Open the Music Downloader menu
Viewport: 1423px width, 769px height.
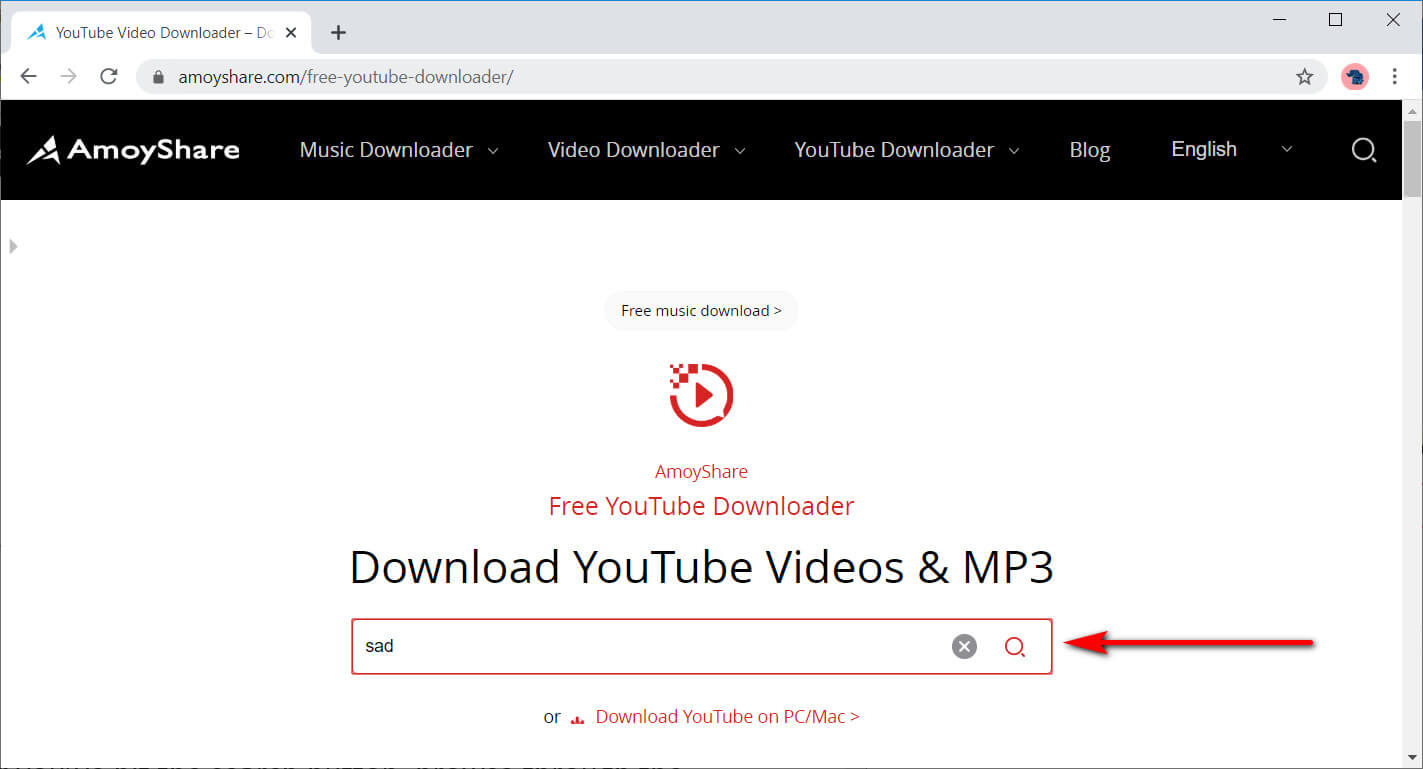[x=386, y=150]
